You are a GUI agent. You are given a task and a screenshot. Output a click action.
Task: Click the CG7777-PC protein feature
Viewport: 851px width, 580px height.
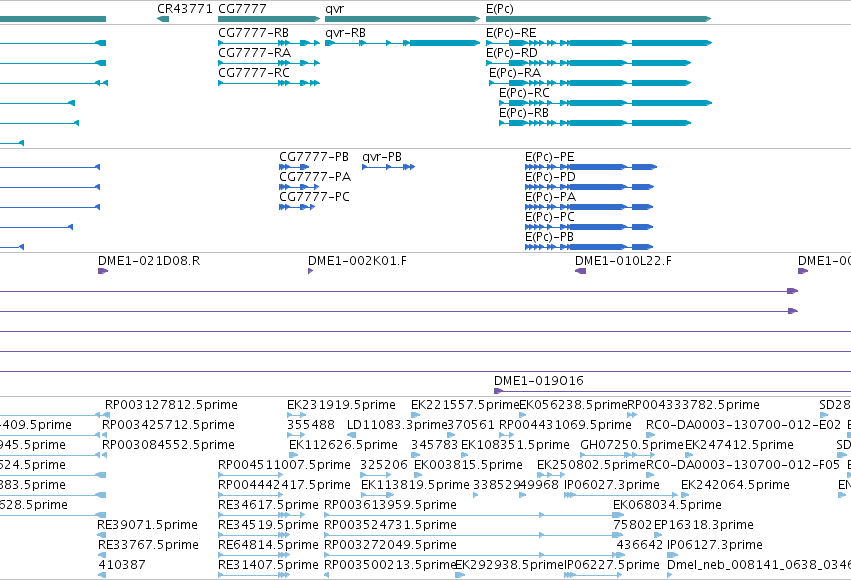(x=296, y=207)
